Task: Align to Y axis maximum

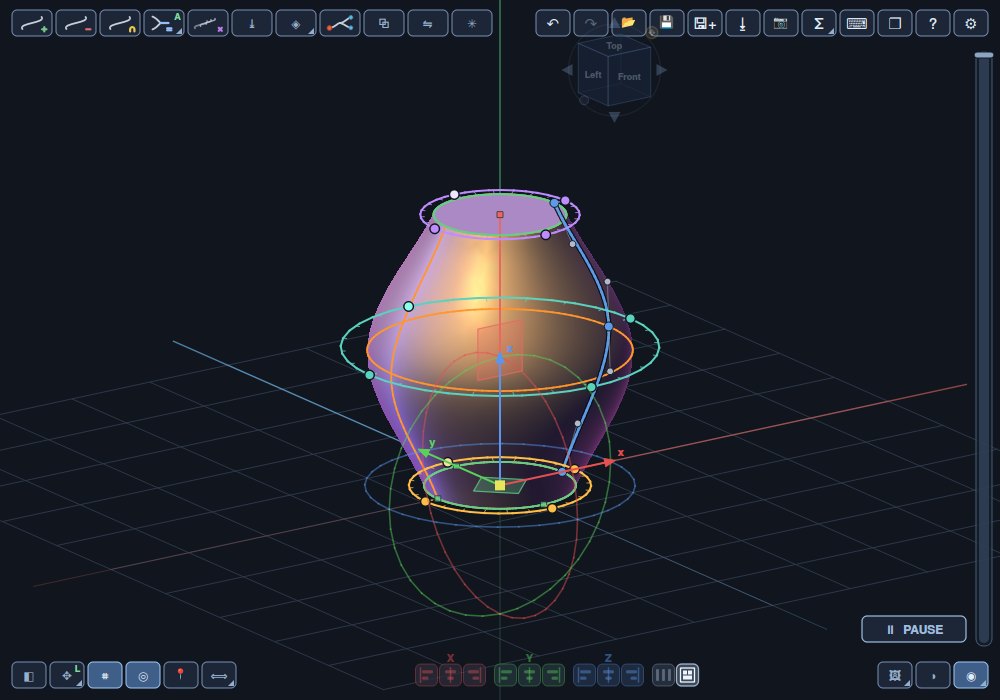Action: (x=553, y=675)
